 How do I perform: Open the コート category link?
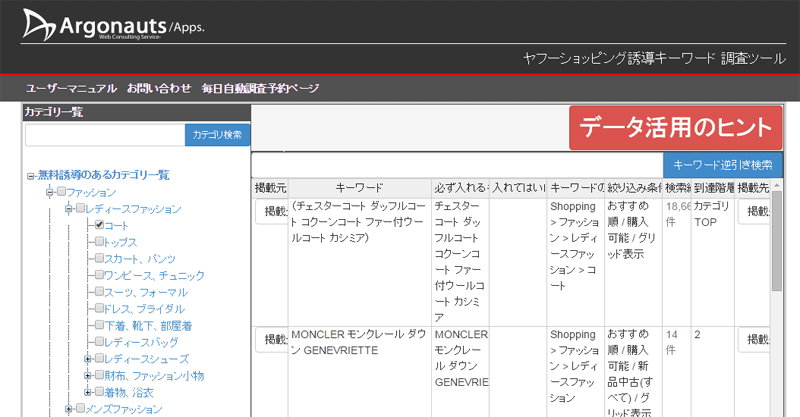pyautogui.click(x=116, y=226)
